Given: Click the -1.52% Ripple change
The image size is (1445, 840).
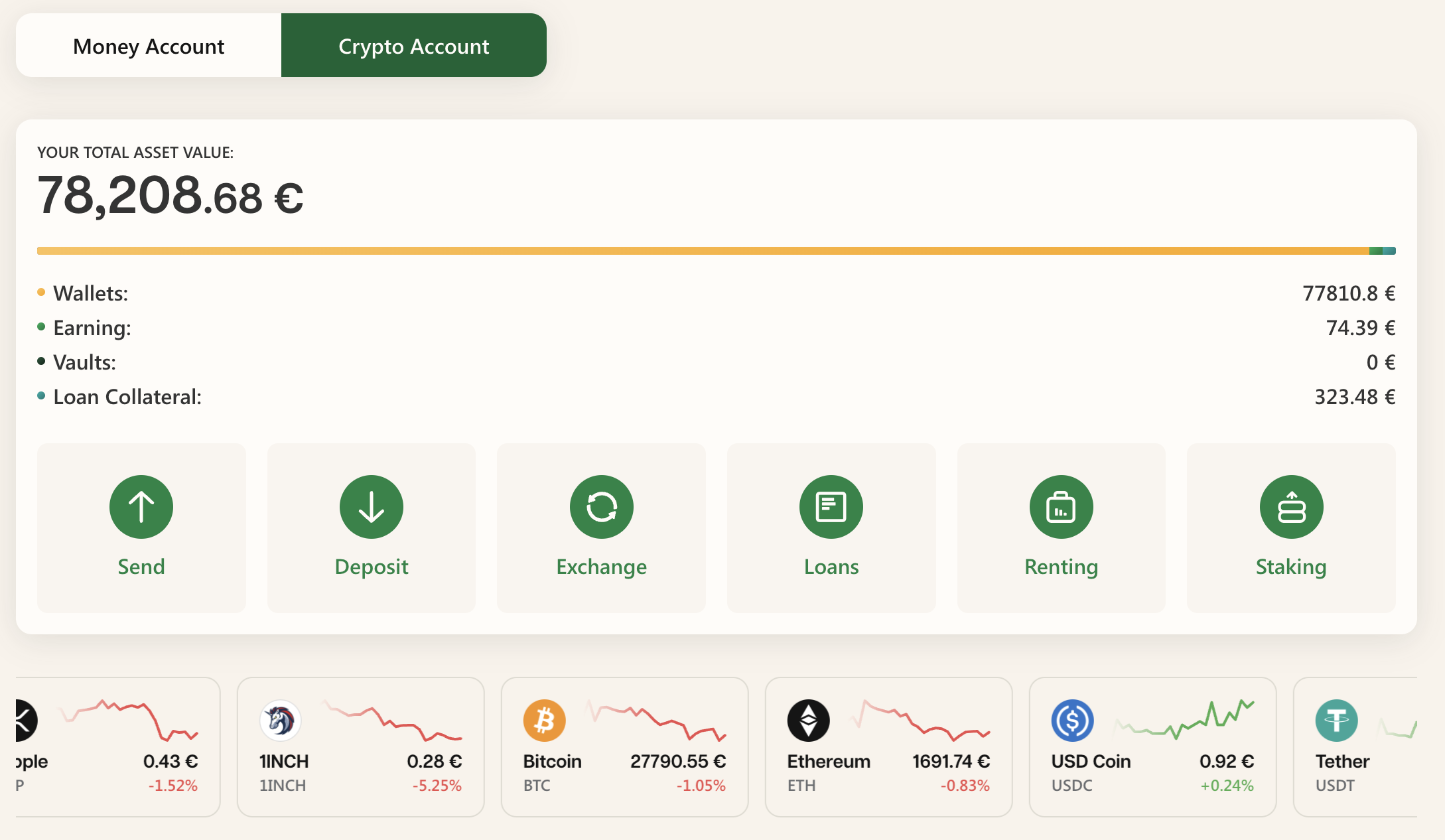Looking at the screenshot, I should [x=172, y=786].
